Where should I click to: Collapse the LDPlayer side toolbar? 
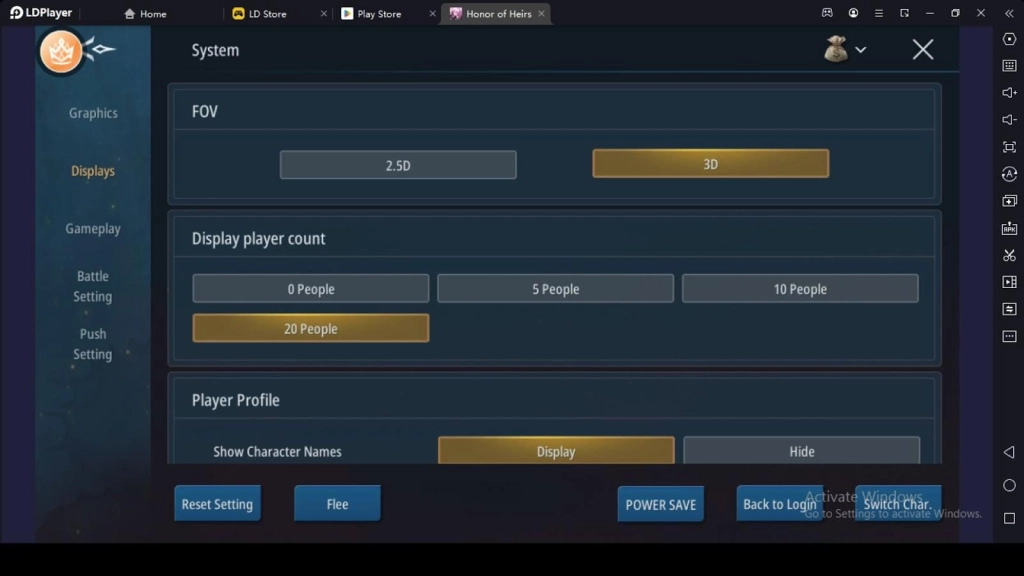pyautogui.click(x=1009, y=13)
